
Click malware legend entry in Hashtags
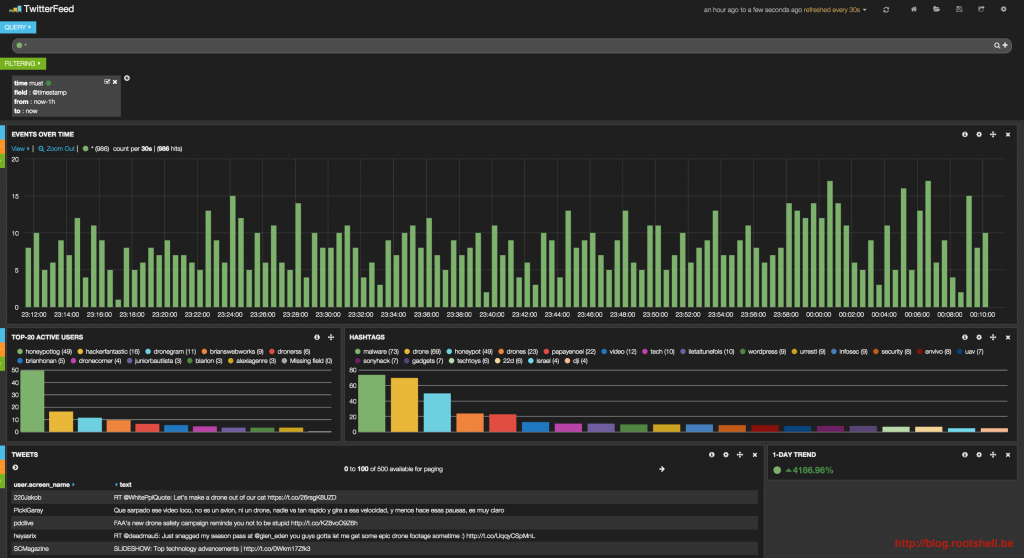coord(377,352)
